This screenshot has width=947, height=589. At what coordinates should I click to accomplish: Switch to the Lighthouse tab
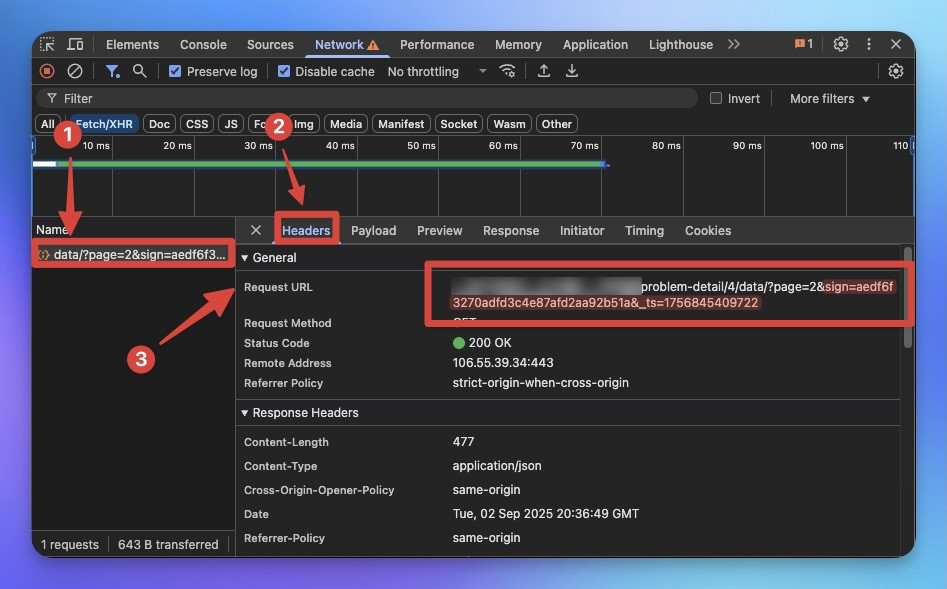point(681,45)
